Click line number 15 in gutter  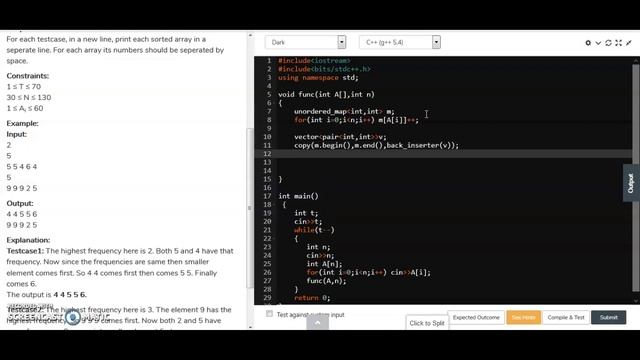267,179
